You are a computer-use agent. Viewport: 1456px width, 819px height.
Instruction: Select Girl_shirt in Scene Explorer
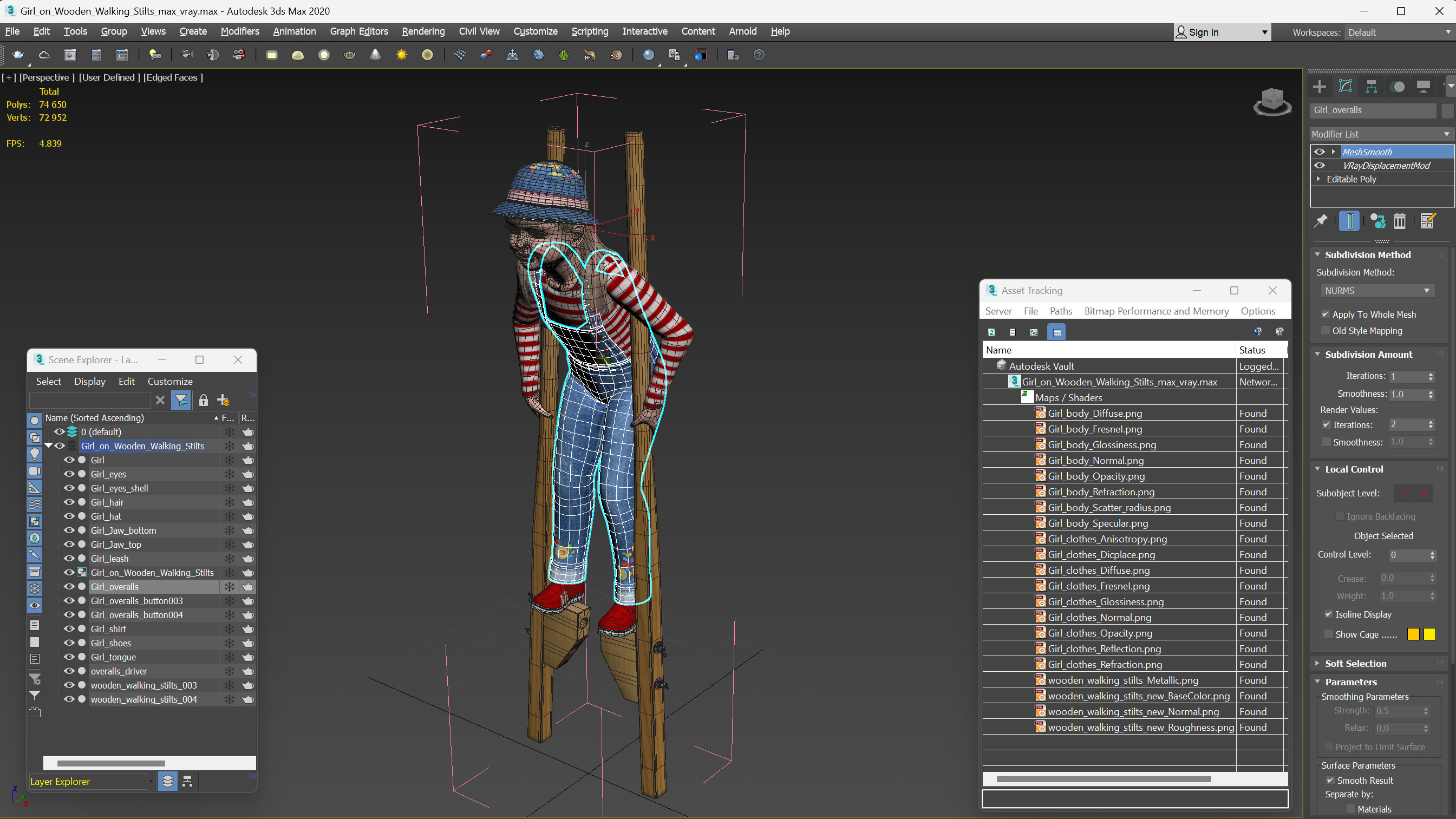click(x=108, y=628)
